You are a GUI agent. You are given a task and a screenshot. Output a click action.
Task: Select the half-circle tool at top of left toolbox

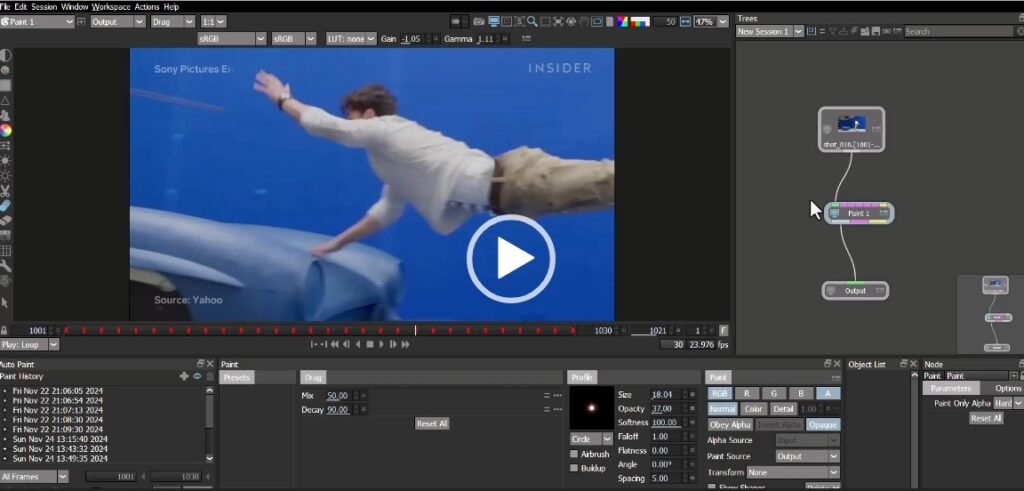(5, 55)
